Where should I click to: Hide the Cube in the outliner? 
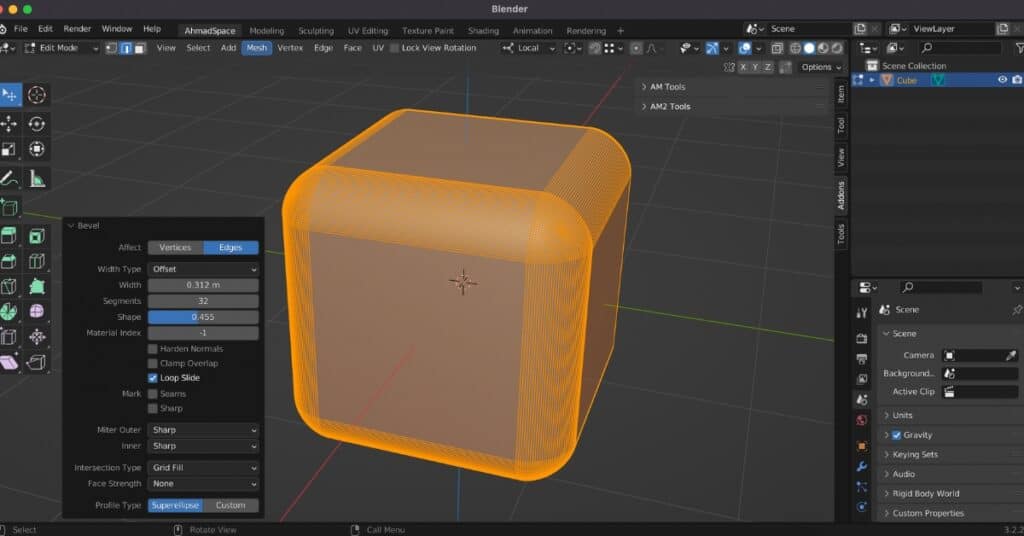tap(1002, 80)
